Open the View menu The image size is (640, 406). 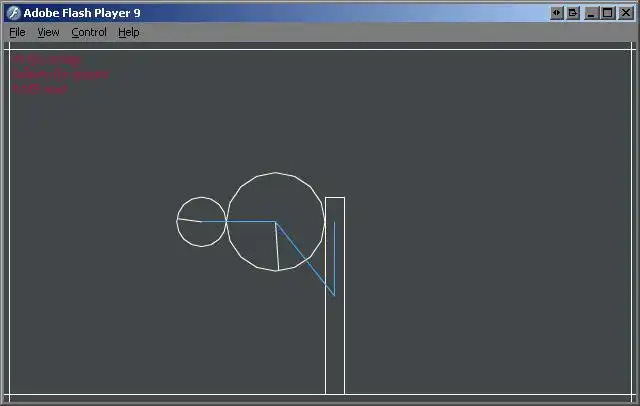click(48, 32)
